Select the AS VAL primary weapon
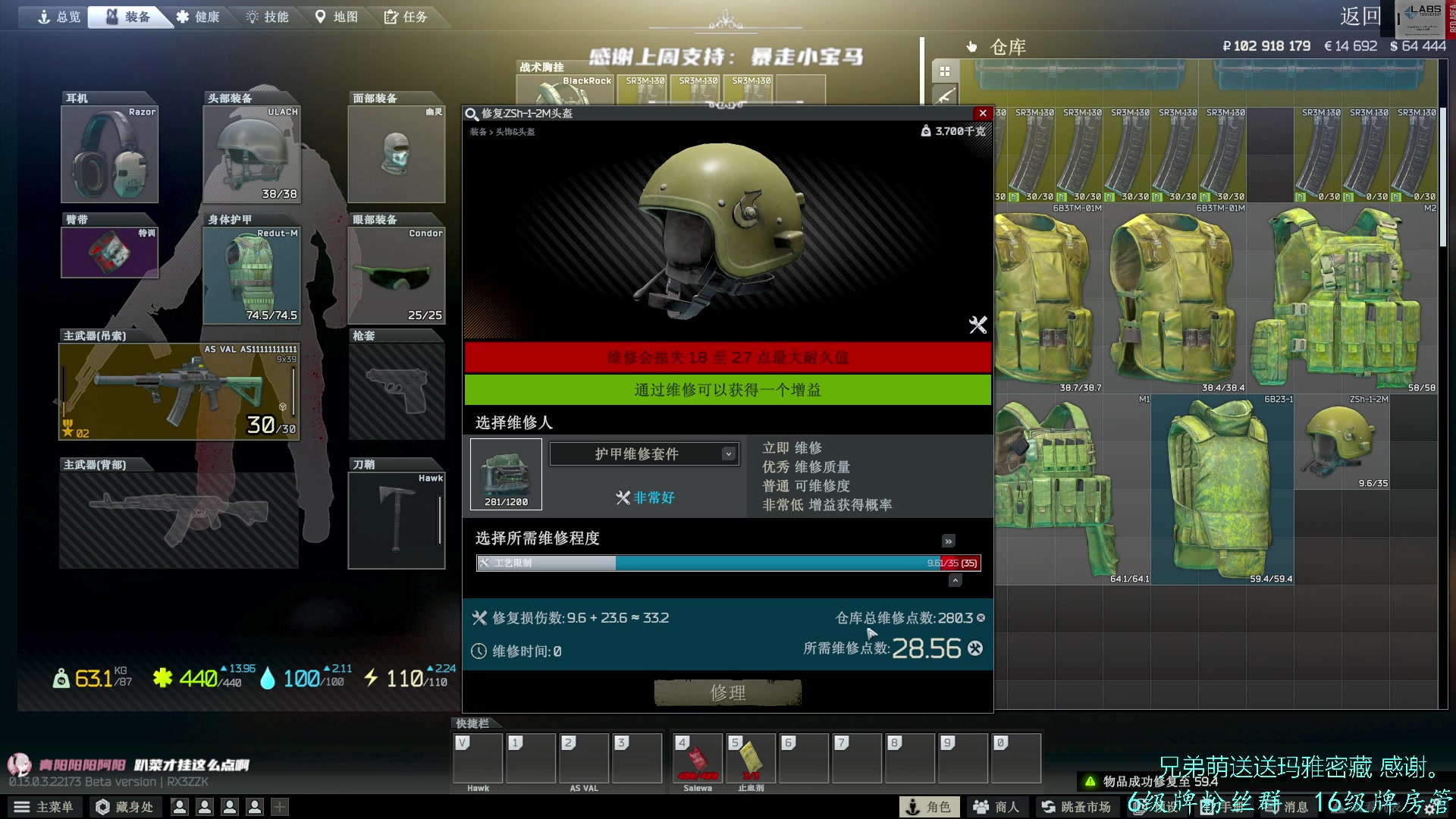This screenshot has height=819, width=1456. tap(179, 391)
